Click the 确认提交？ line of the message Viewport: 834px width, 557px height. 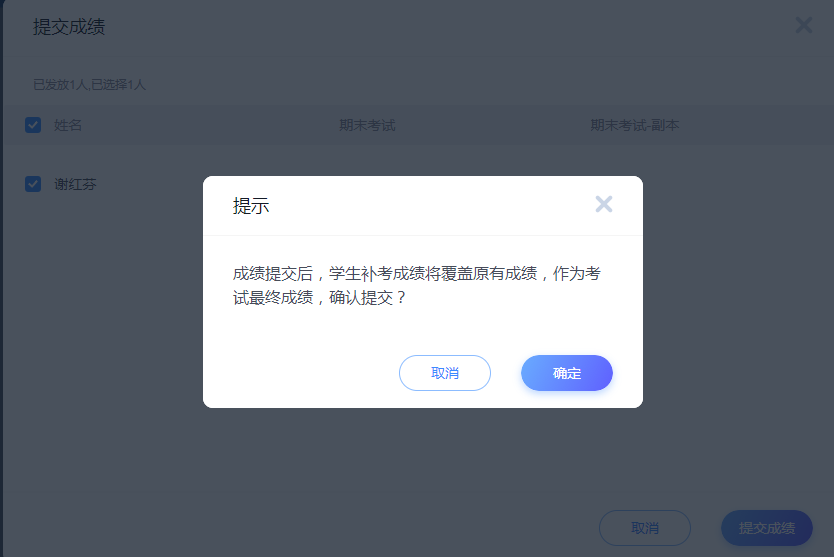pyautogui.click(x=367, y=297)
